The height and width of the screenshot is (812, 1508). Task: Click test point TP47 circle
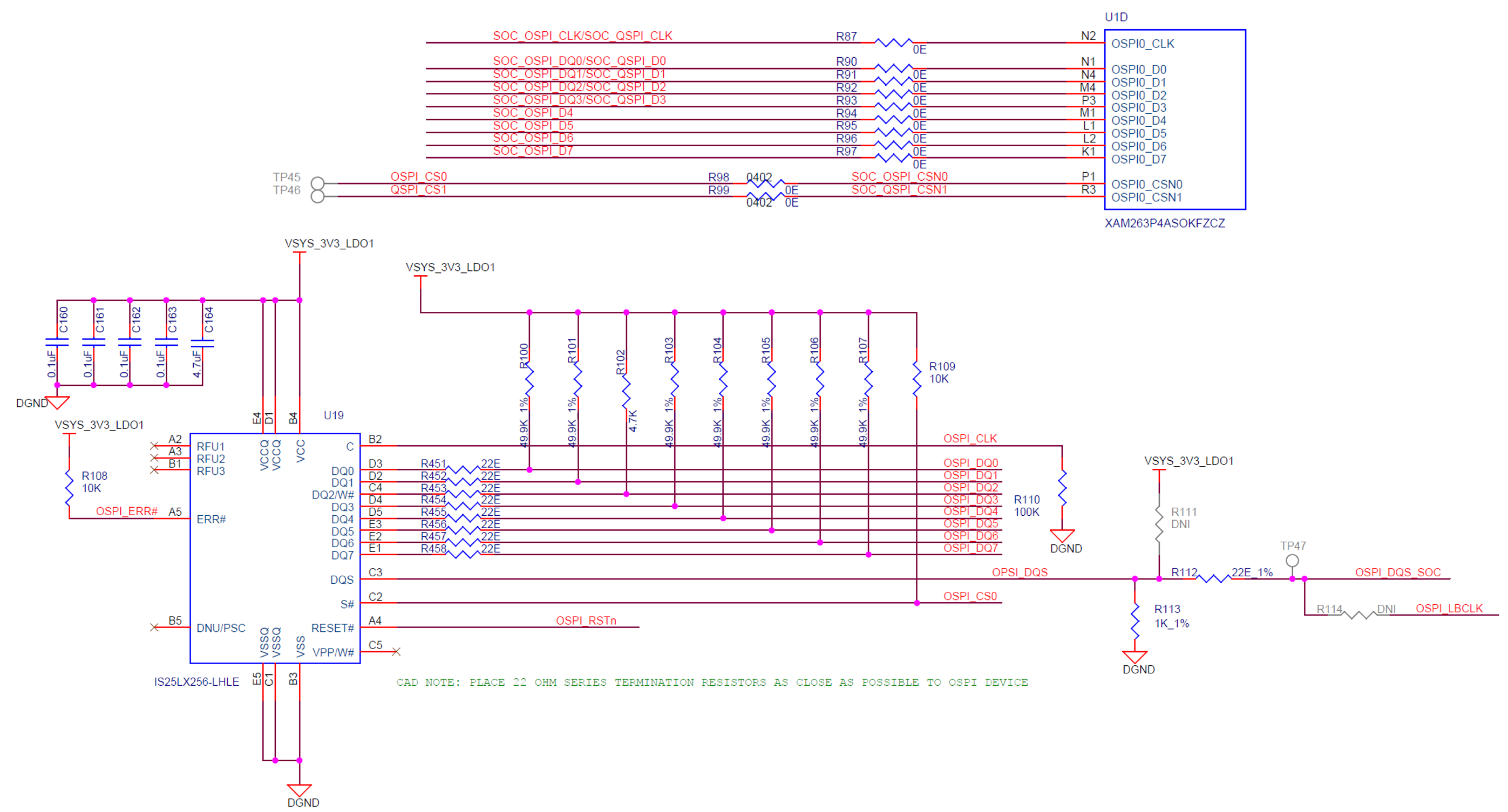(1292, 561)
